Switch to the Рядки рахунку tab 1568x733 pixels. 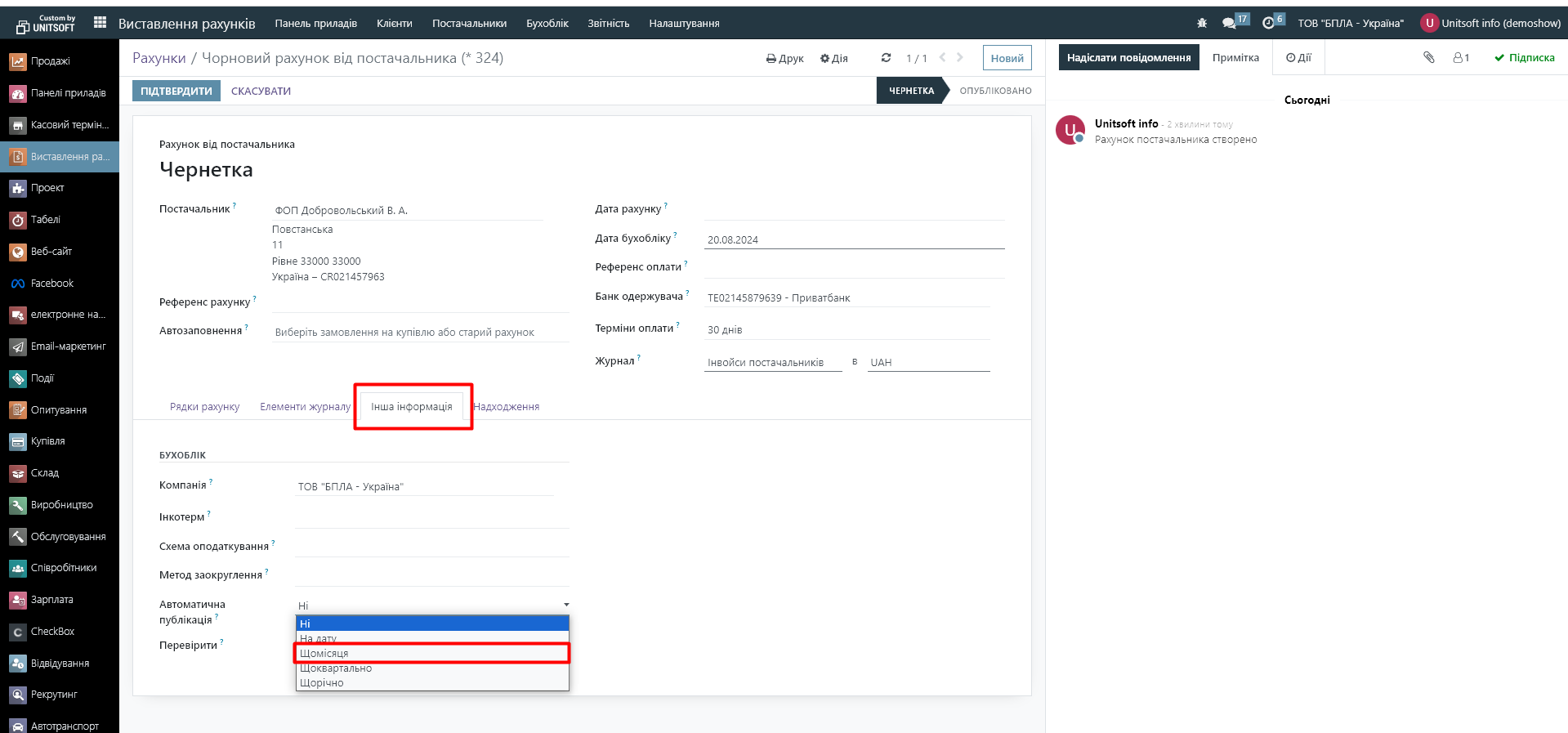click(204, 406)
